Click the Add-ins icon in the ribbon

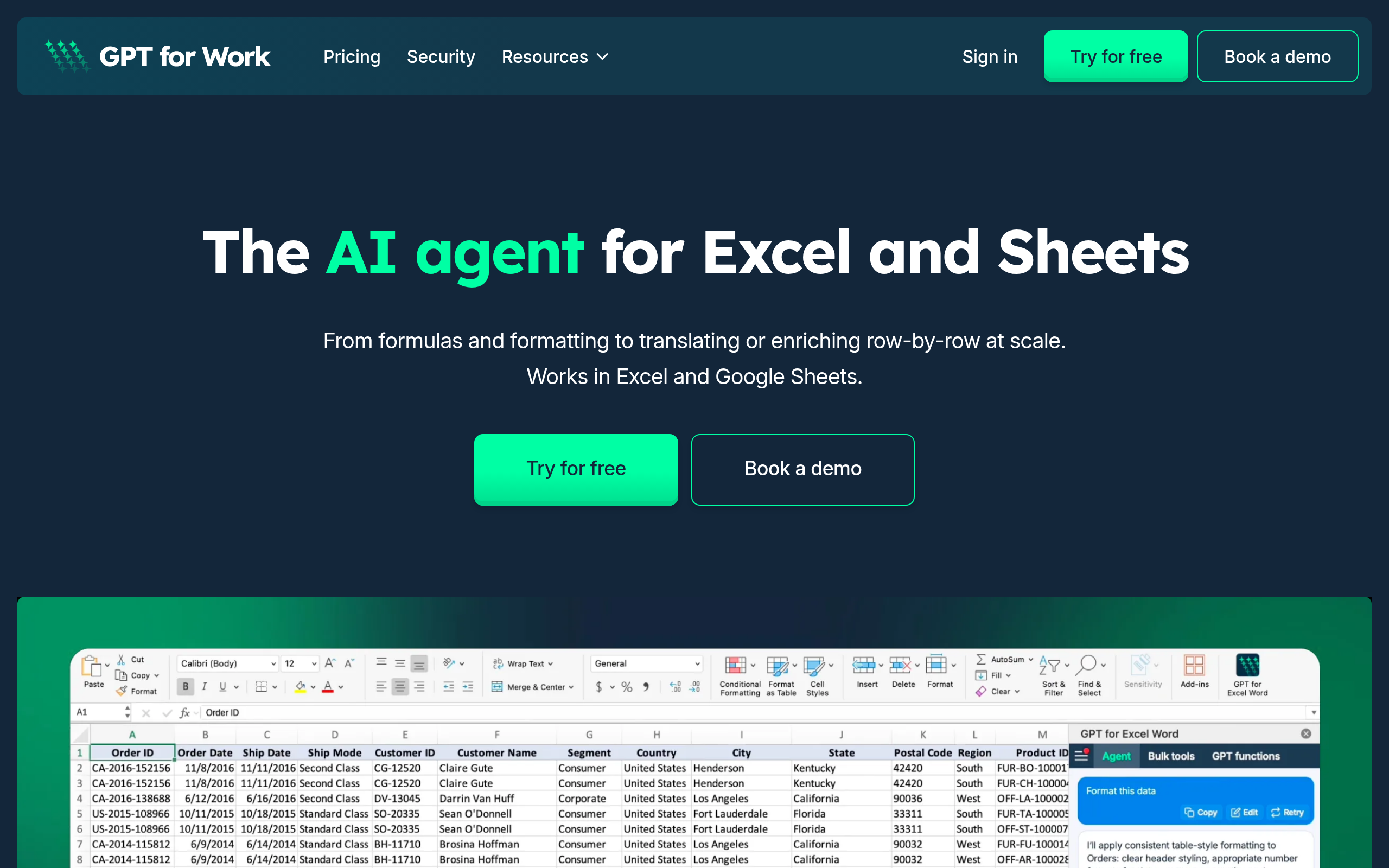click(1194, 665)
